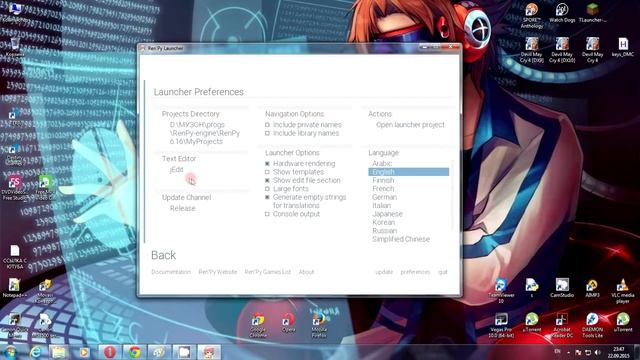Open the volume control in system tray
The image size is (640, 360).
click(598, 352)
